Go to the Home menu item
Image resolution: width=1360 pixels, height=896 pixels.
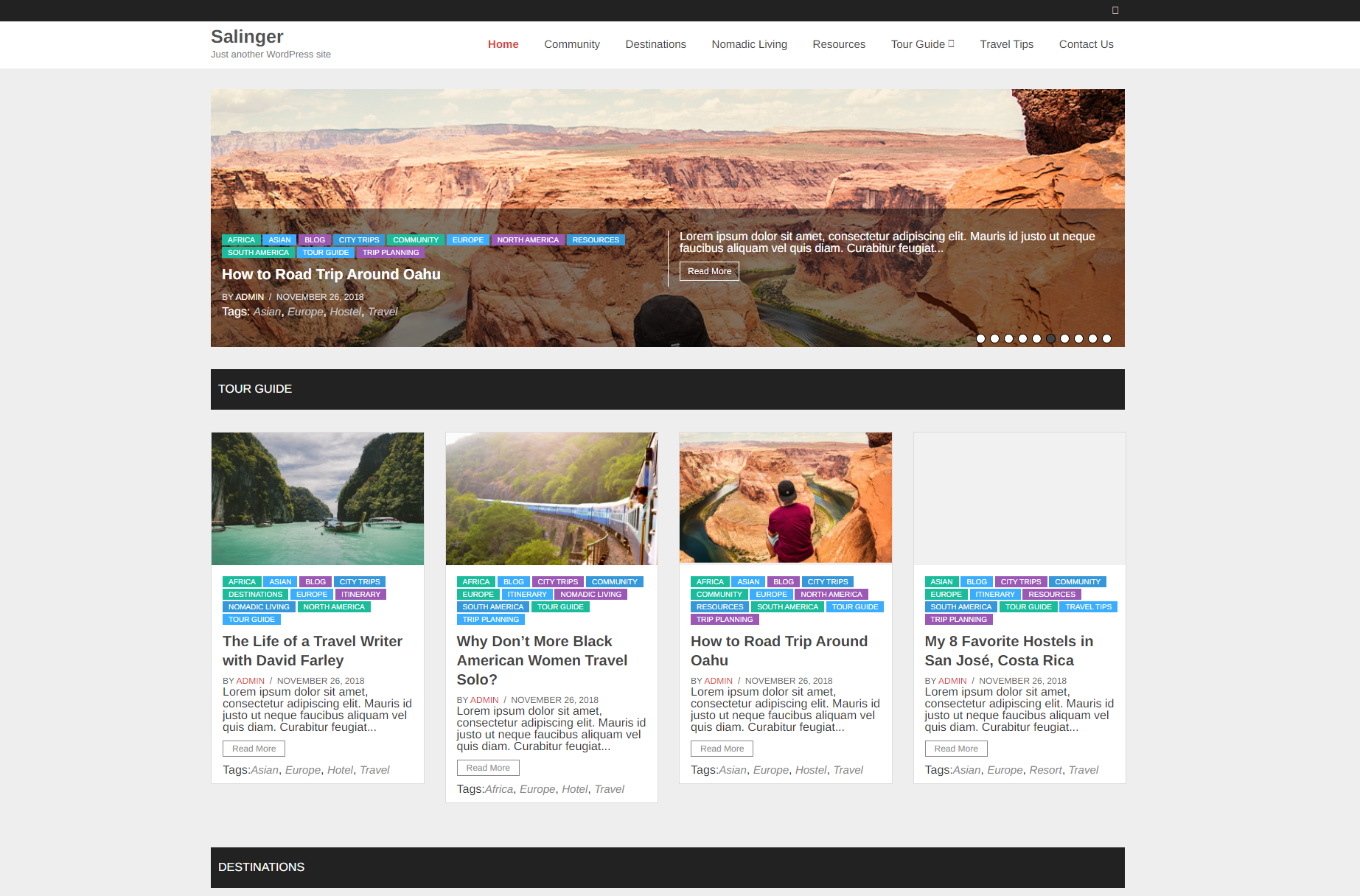(x=503, y=44)
